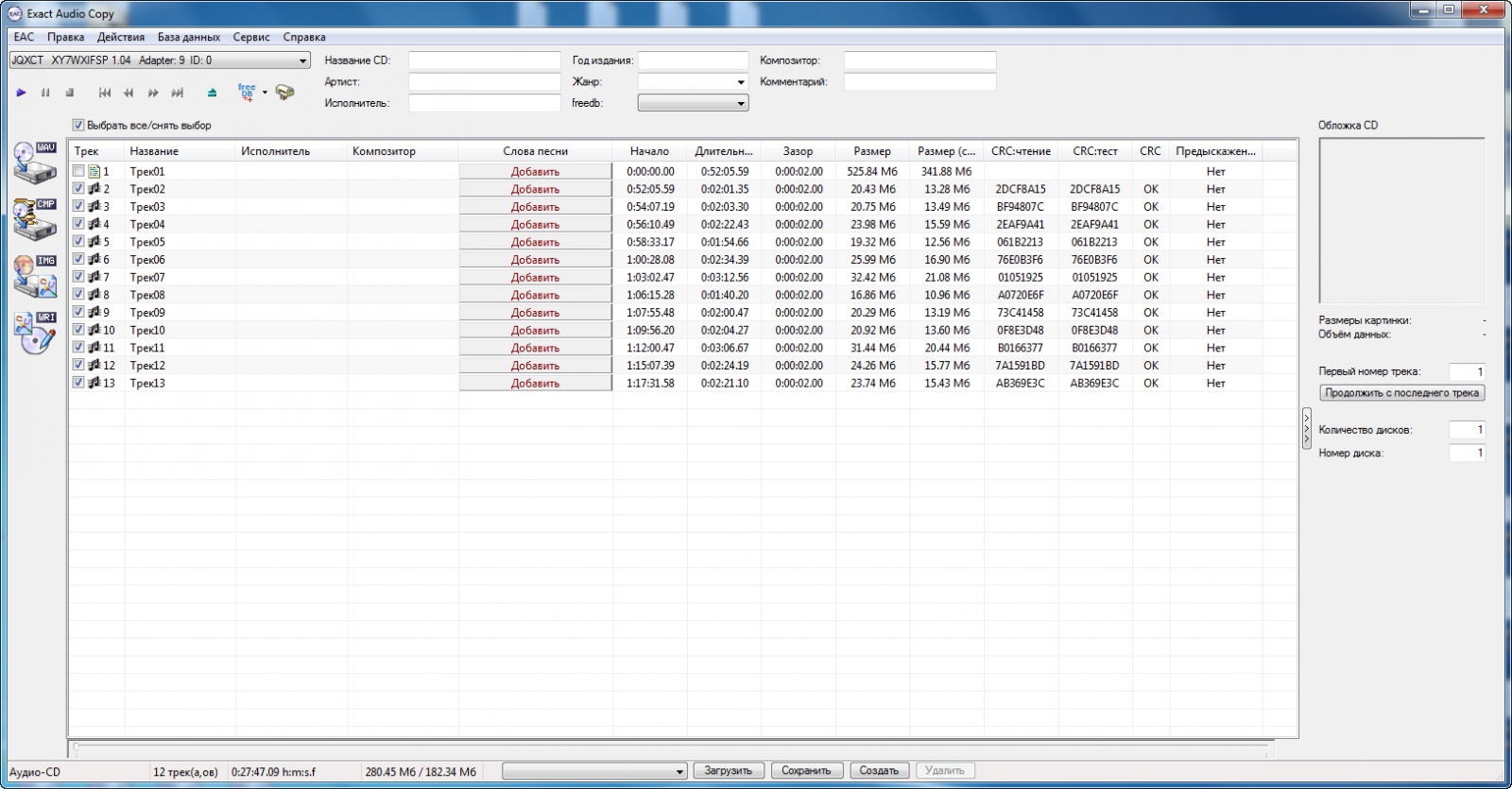
Task: Click the data track icon of track 1
Action: tap(94, 171)
